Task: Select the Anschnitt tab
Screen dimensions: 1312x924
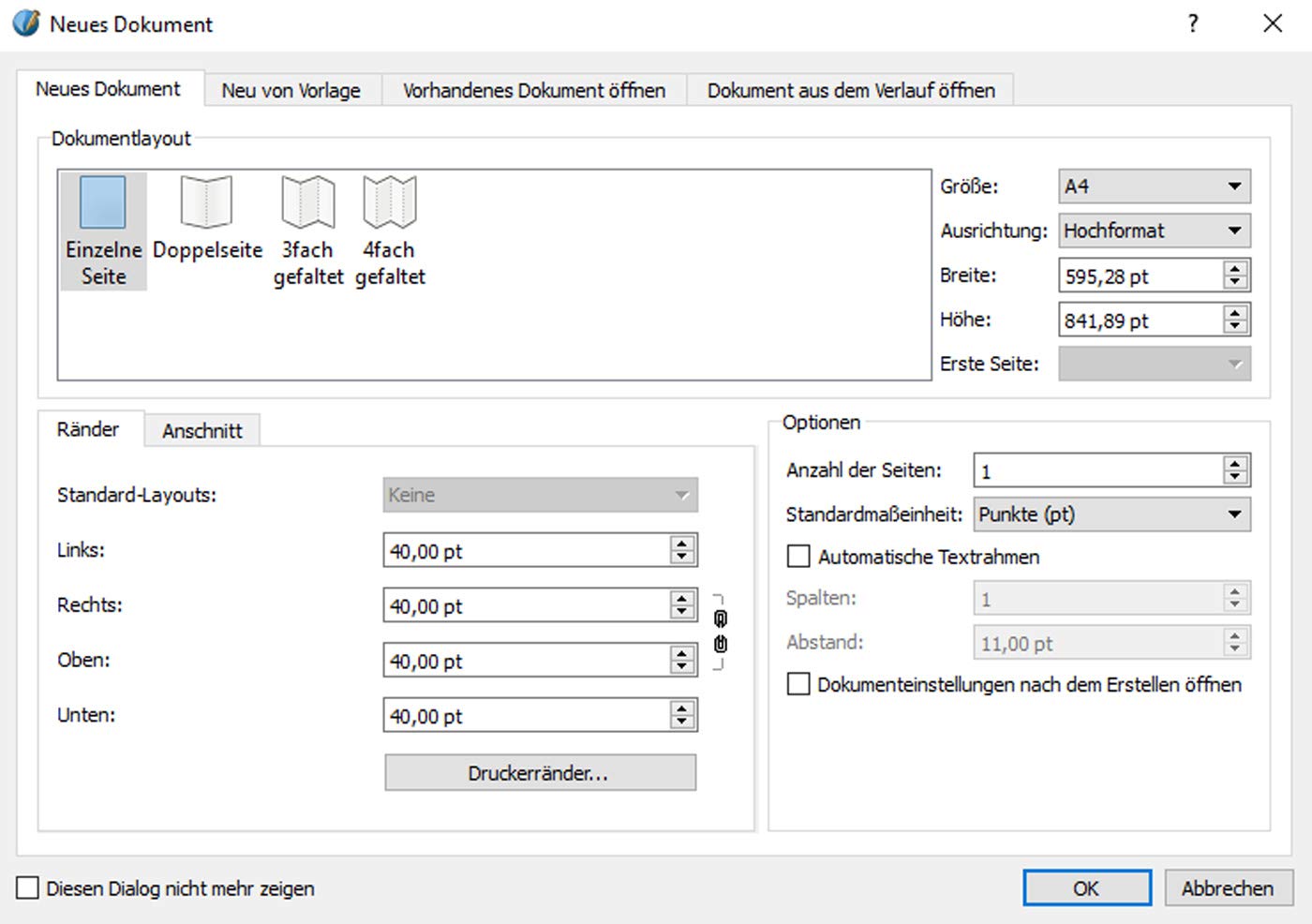Action: 202,431
